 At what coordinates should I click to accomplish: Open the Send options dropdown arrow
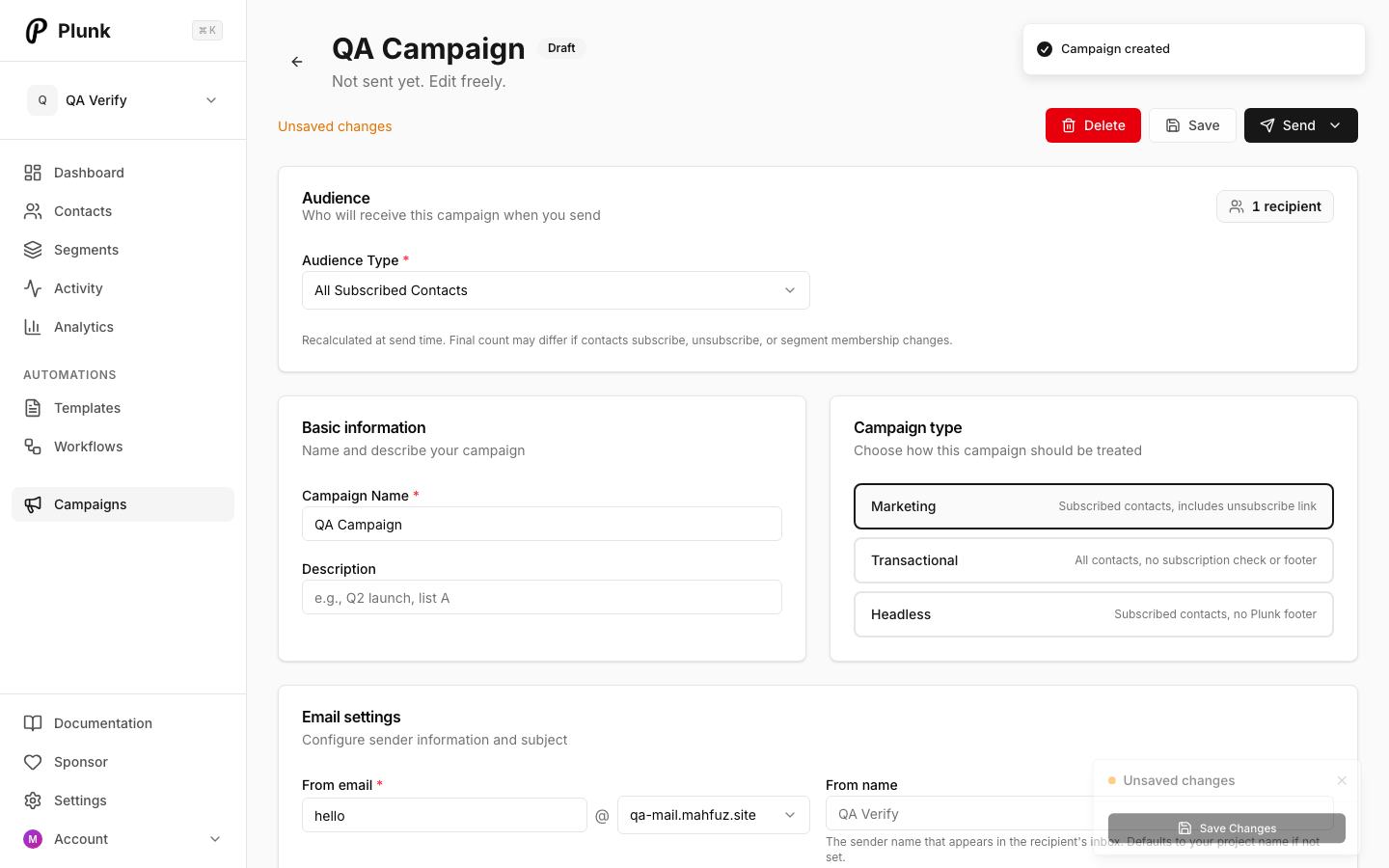coord(1336,125)
